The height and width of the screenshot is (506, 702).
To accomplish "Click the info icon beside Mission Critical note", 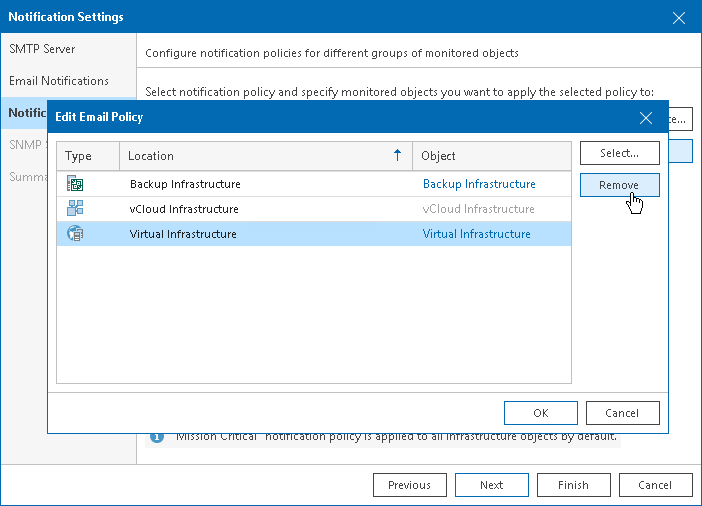I will (156, 437).
